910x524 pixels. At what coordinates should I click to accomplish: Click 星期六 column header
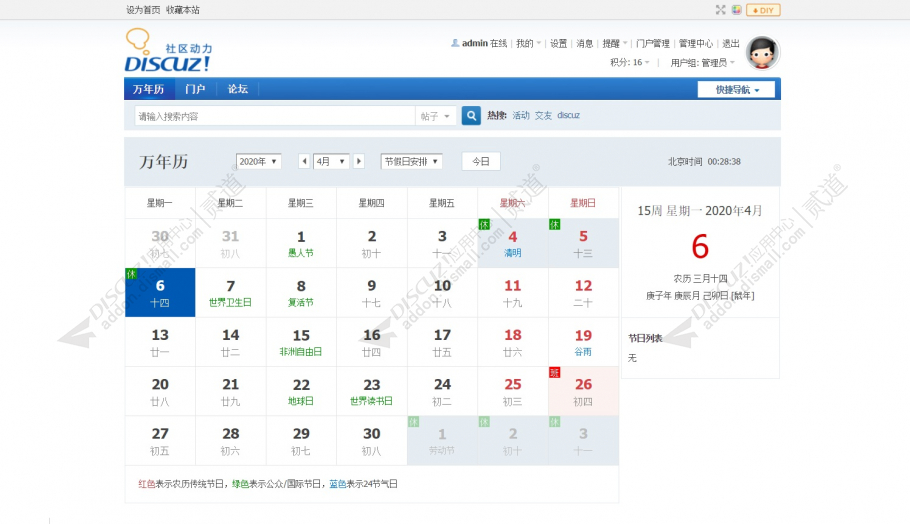point(512,203)
